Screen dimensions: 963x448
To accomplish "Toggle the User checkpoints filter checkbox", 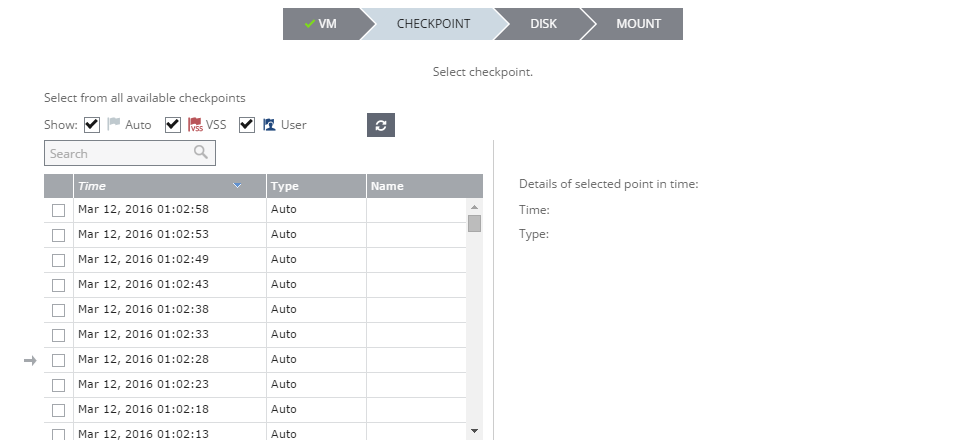I will pyautogui.click(x=247, y=125).
